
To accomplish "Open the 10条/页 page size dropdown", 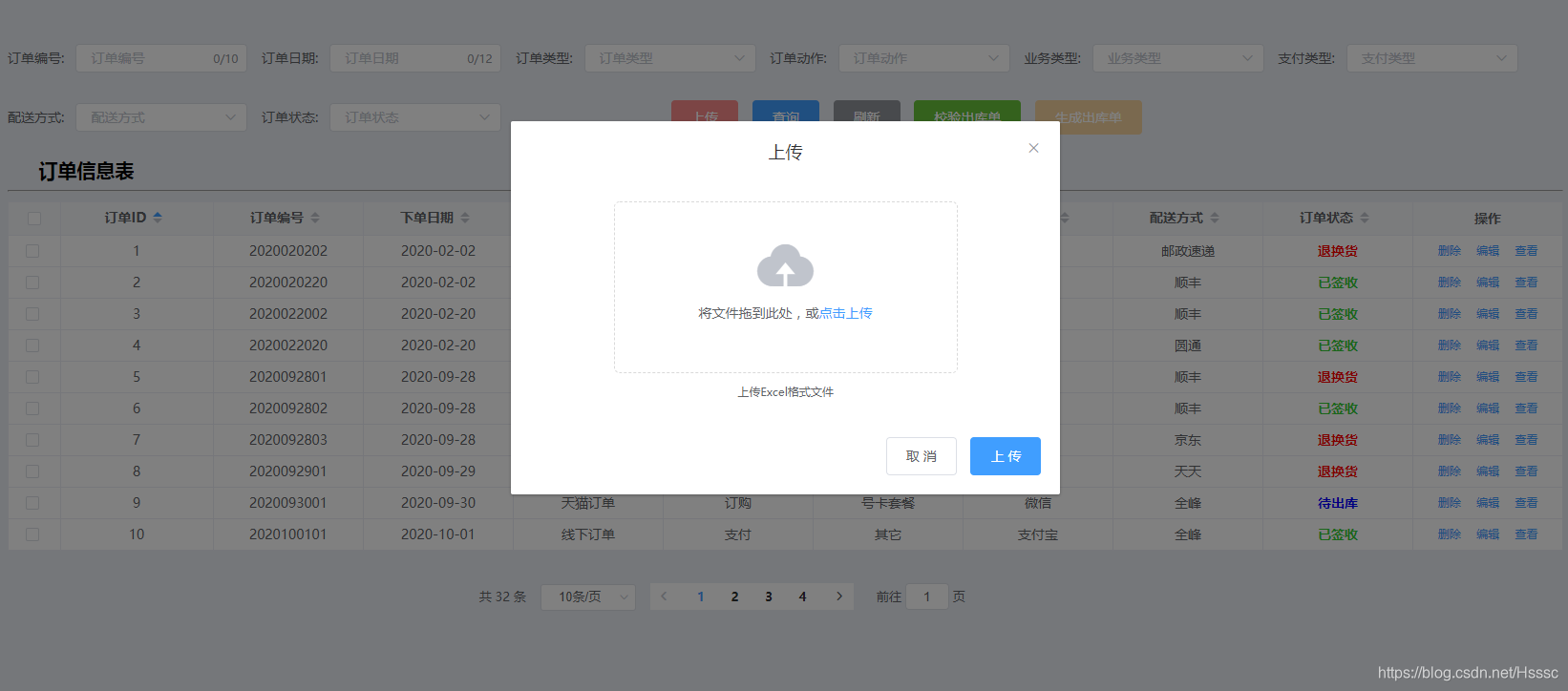I will (588, 597).
